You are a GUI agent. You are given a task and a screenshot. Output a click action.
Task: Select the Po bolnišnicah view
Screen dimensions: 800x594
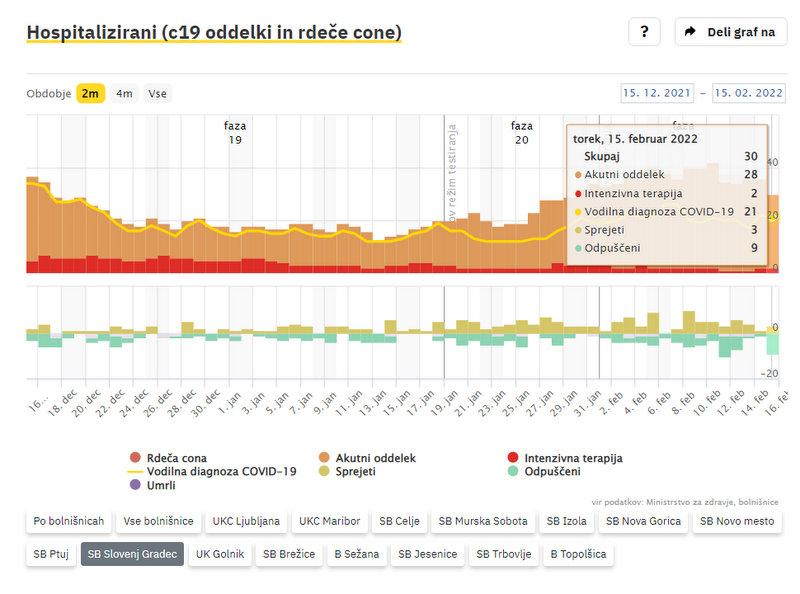68,521
